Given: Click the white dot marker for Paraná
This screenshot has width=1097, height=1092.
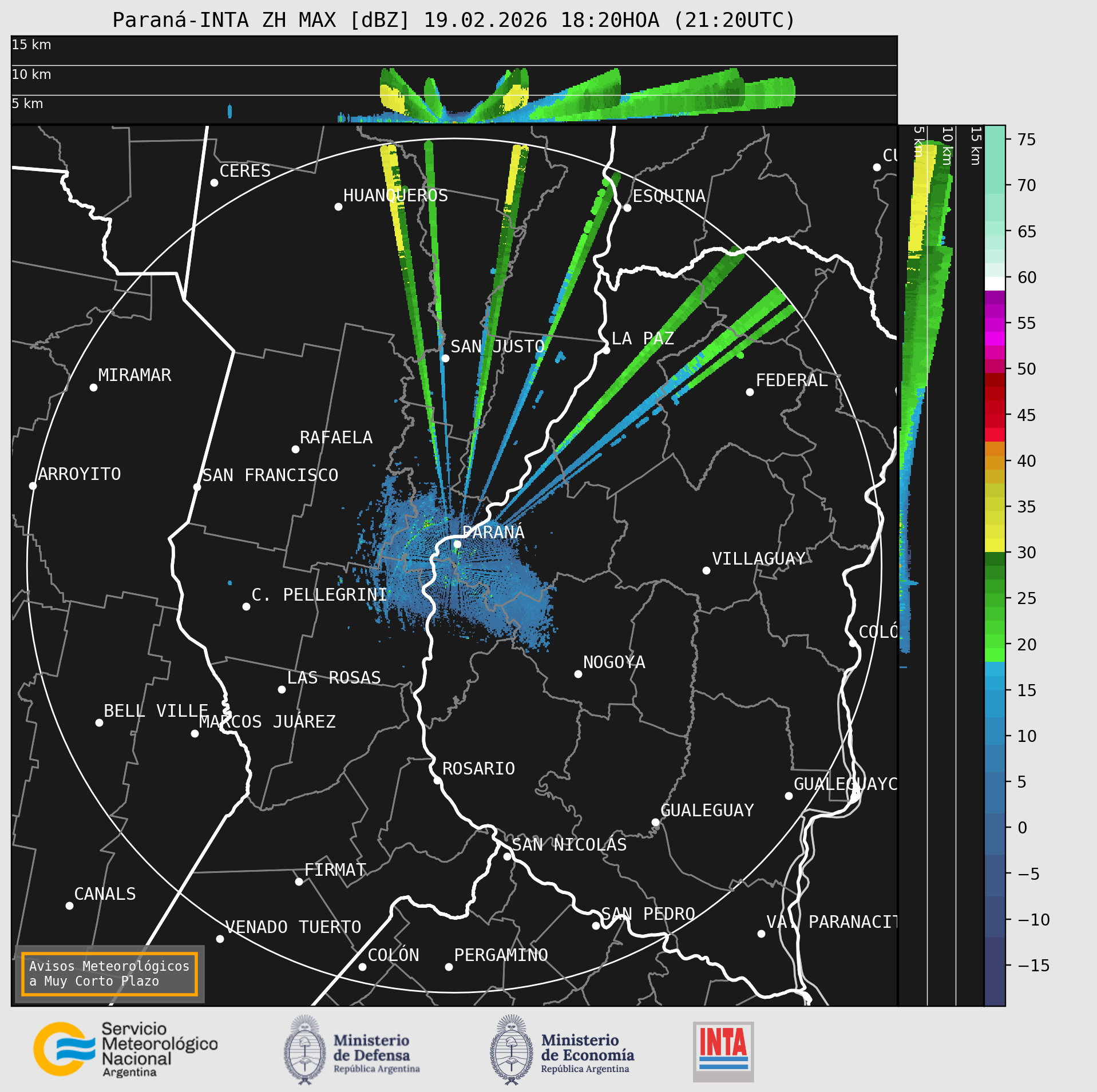Looking at the screenshot, I should click(457, 544).
